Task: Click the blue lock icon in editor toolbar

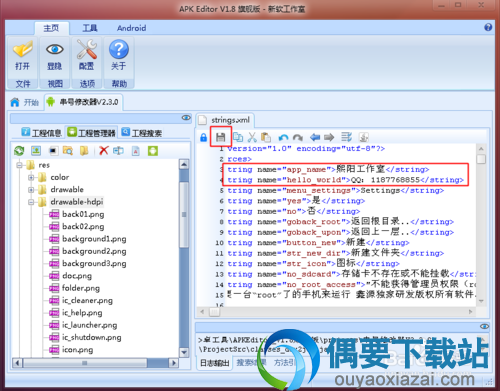Action: pyautogui.click(x=203, y=137)
